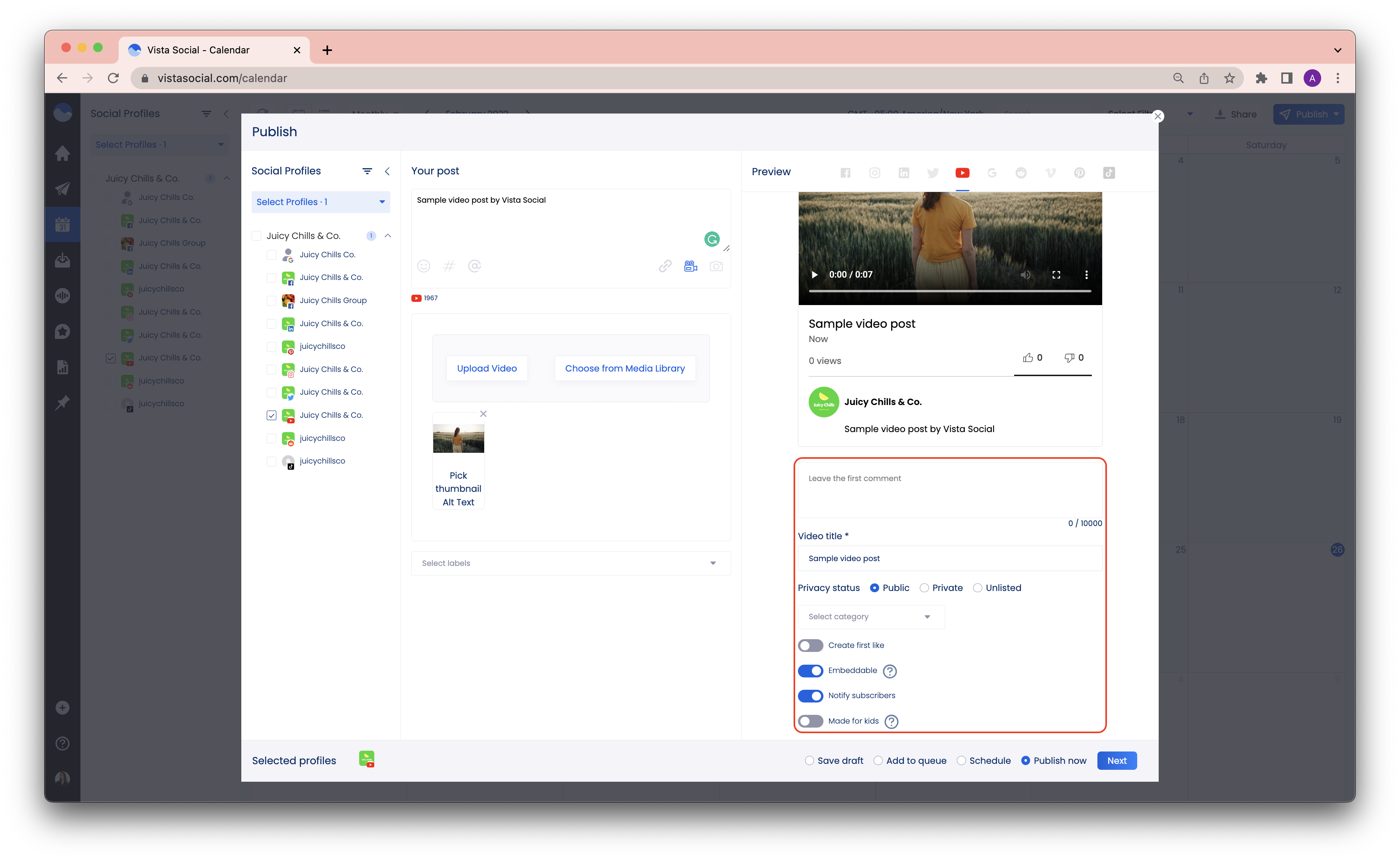Open the Publish button dropdown arrow

pos(1335,114)
